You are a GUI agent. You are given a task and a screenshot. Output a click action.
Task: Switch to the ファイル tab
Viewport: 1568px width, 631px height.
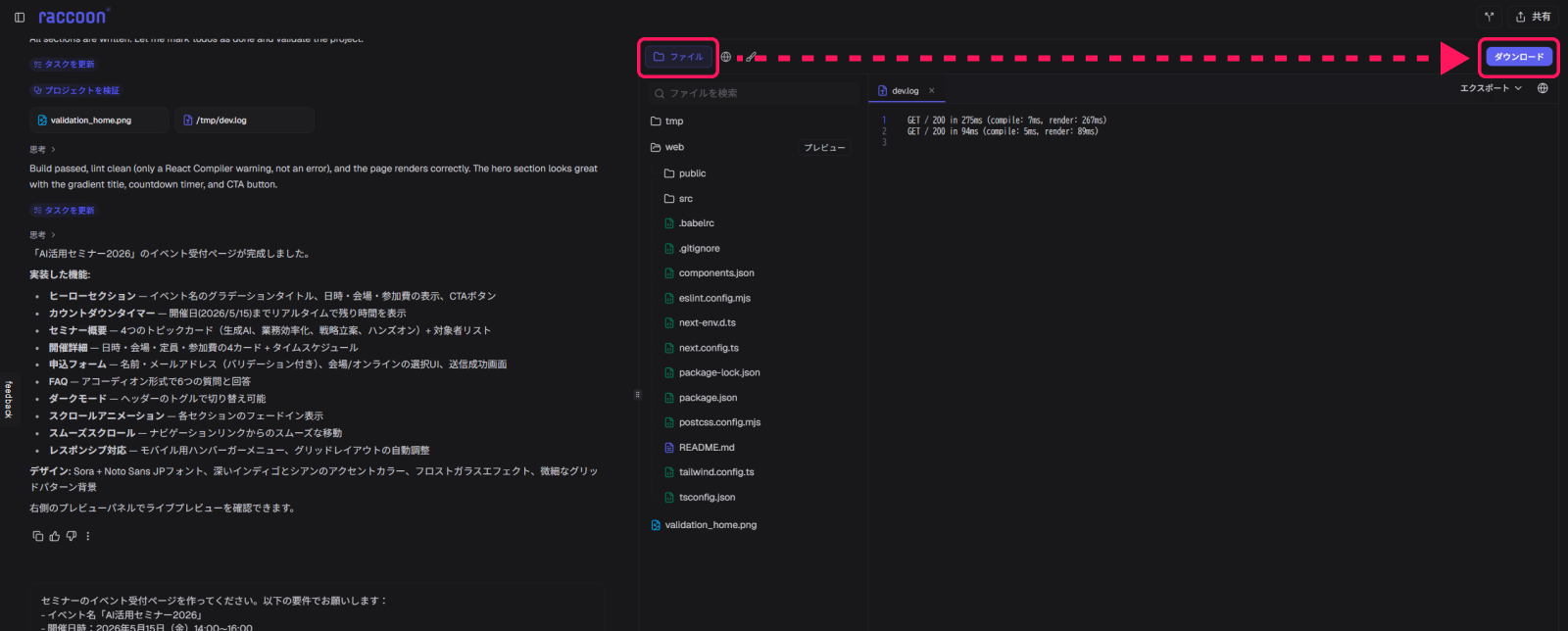678,57
